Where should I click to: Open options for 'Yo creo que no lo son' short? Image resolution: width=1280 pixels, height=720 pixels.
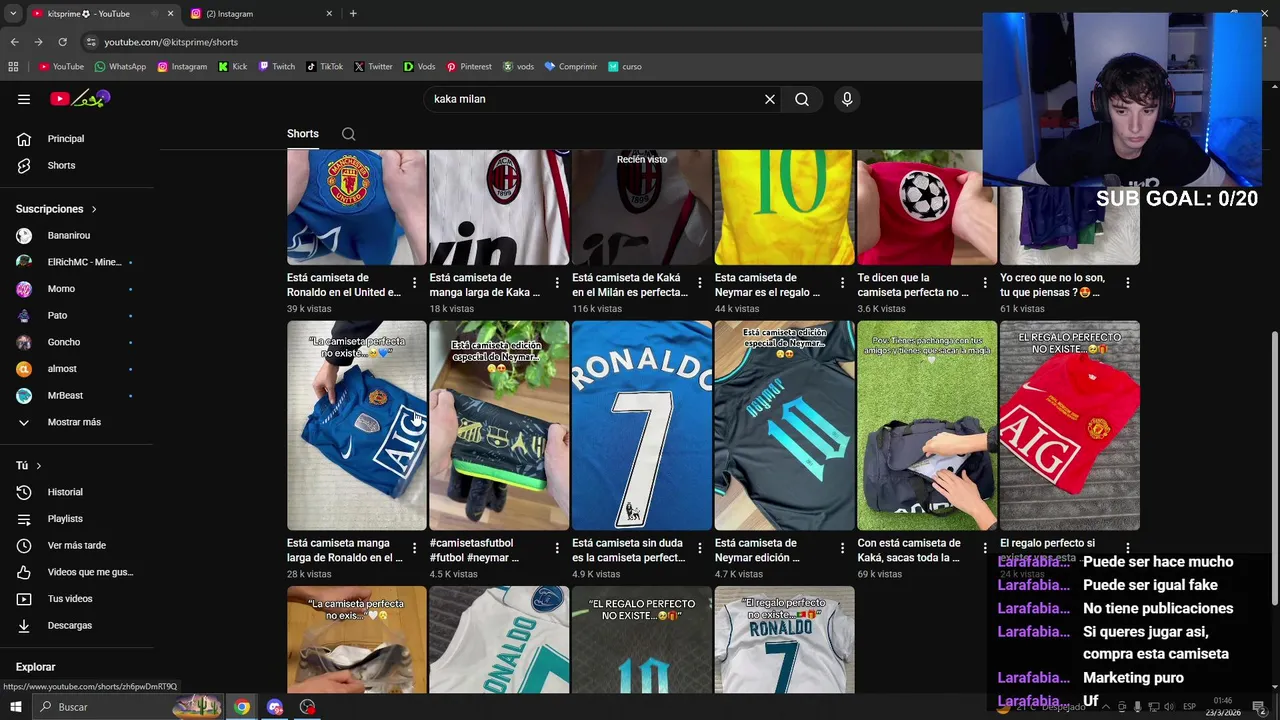tap(1127, 283)
